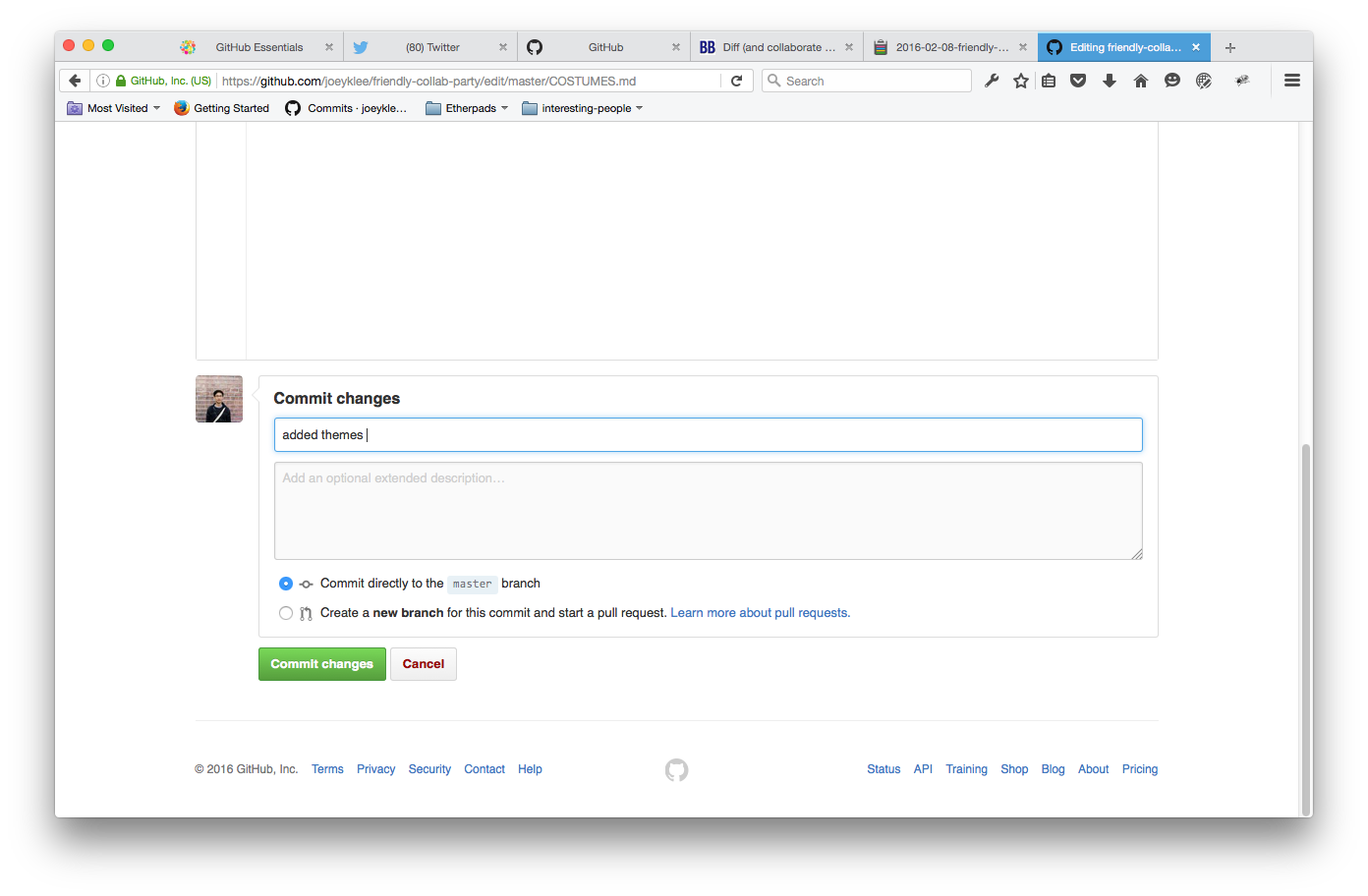Click the GitHub logo in the footer
The width and height of the screenshot is (1368, 896).
(676, 770)
